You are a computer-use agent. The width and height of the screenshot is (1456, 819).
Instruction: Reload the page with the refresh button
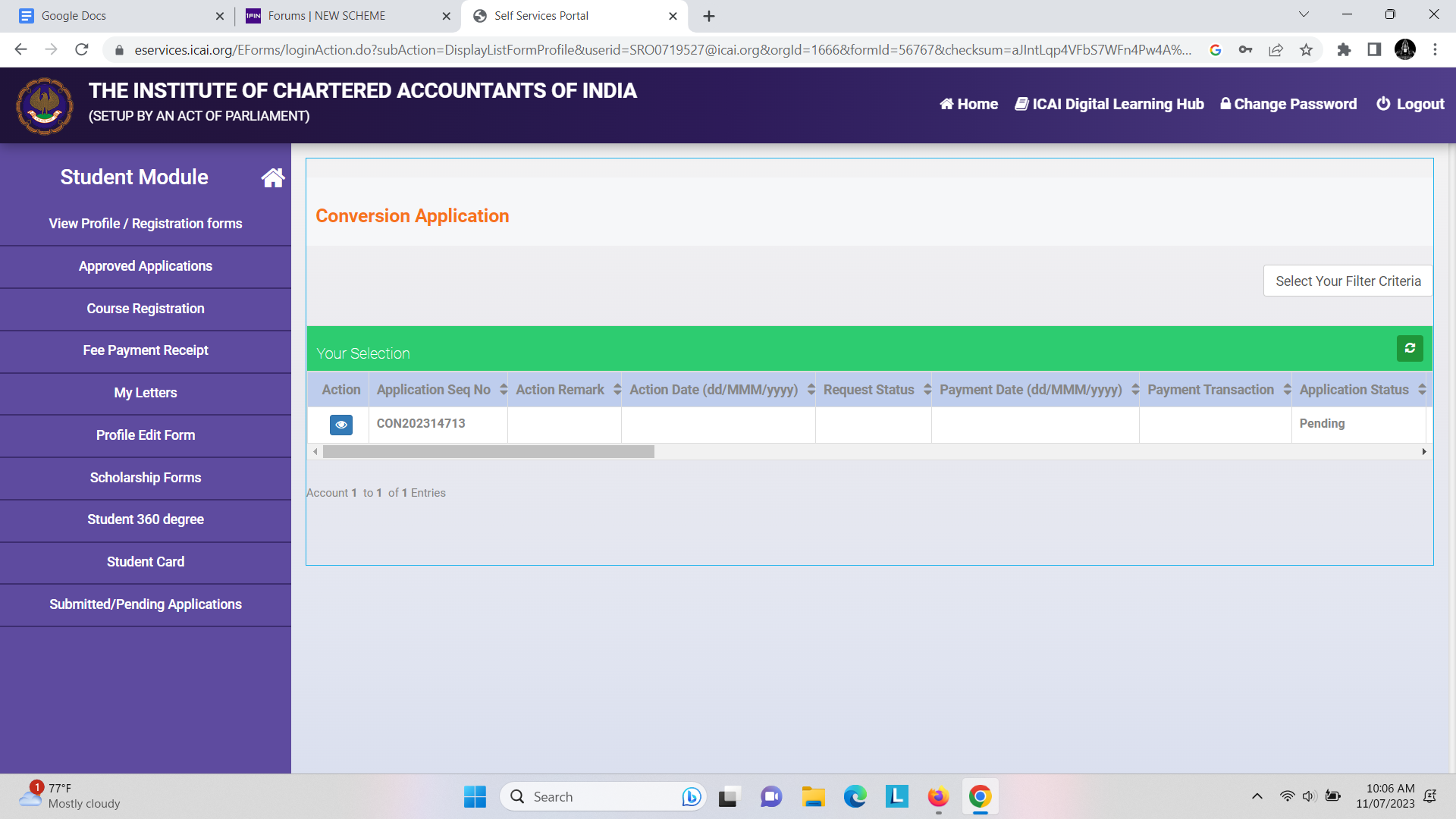click(82, 50)
